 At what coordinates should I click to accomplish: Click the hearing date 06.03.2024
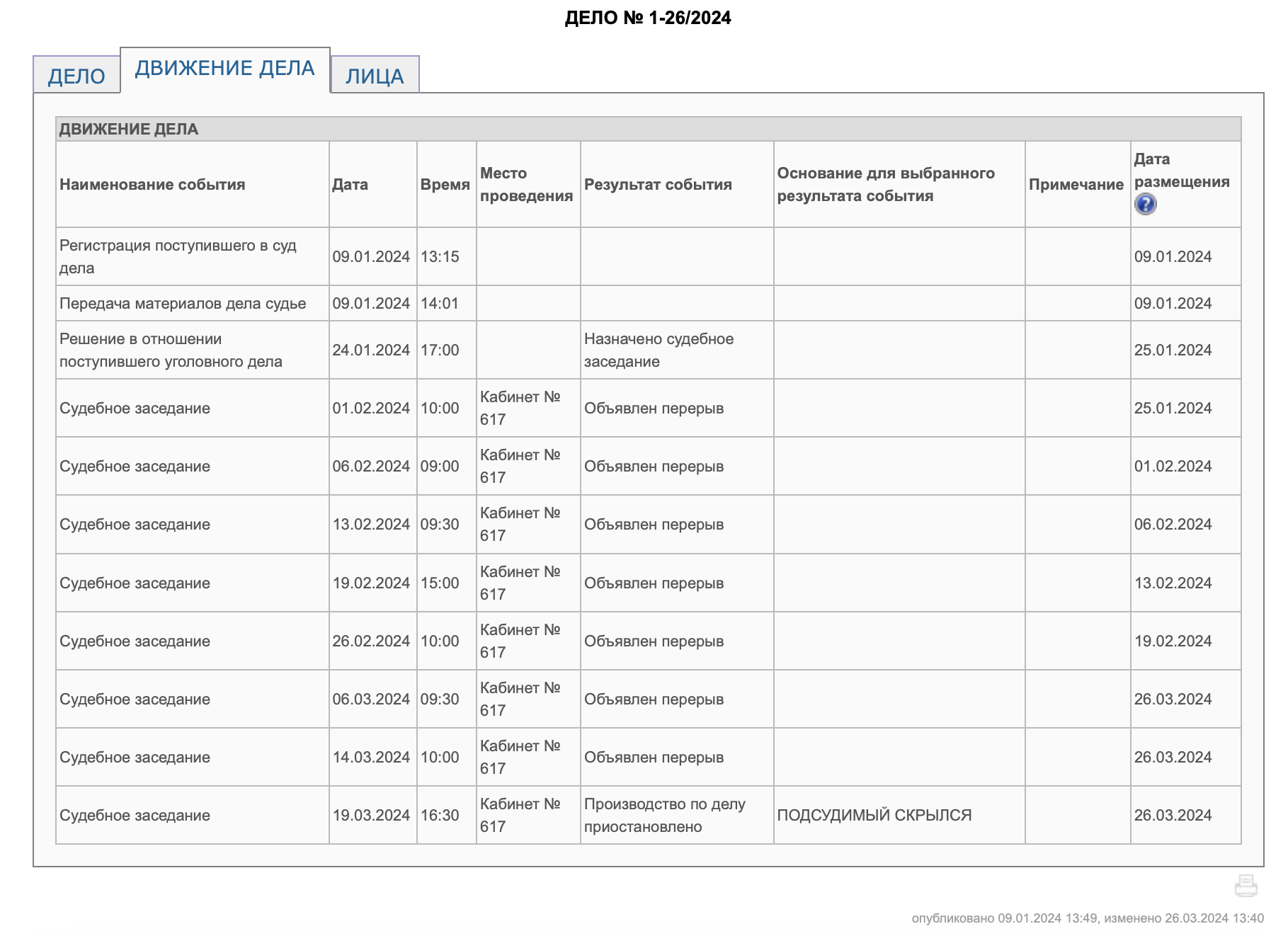[371, 699]
